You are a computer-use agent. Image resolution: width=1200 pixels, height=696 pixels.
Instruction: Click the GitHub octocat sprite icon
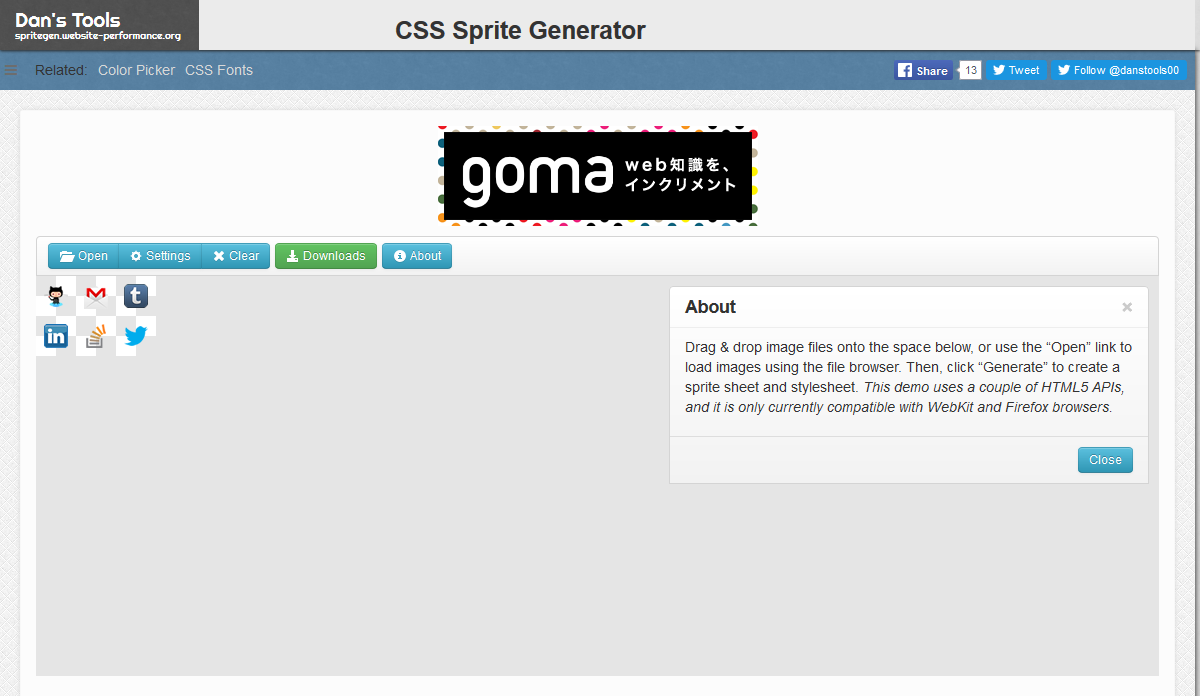click(x=56, y=296)
